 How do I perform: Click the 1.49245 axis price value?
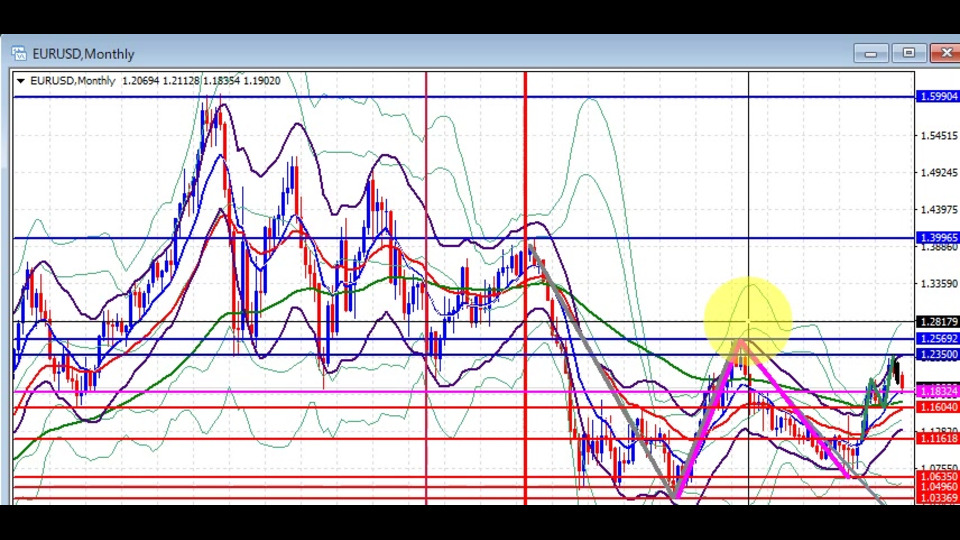point(939,173)
